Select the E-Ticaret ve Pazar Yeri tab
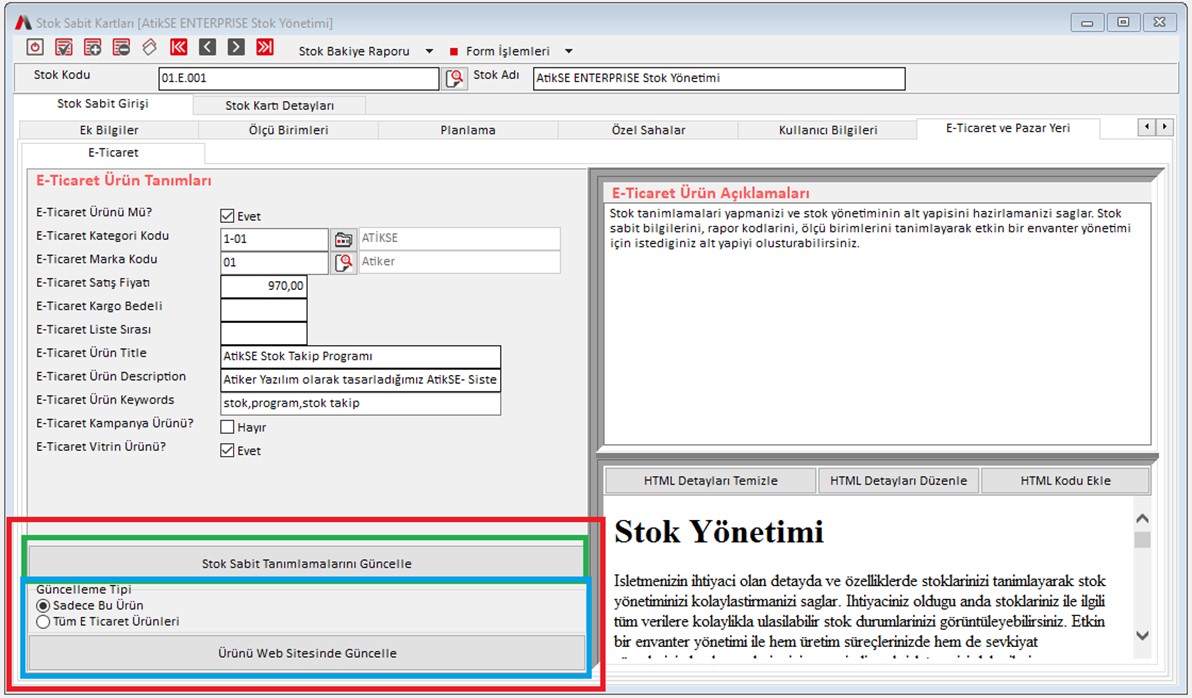Screen dimensions: 1192x698 click(x=1008, y=128)
